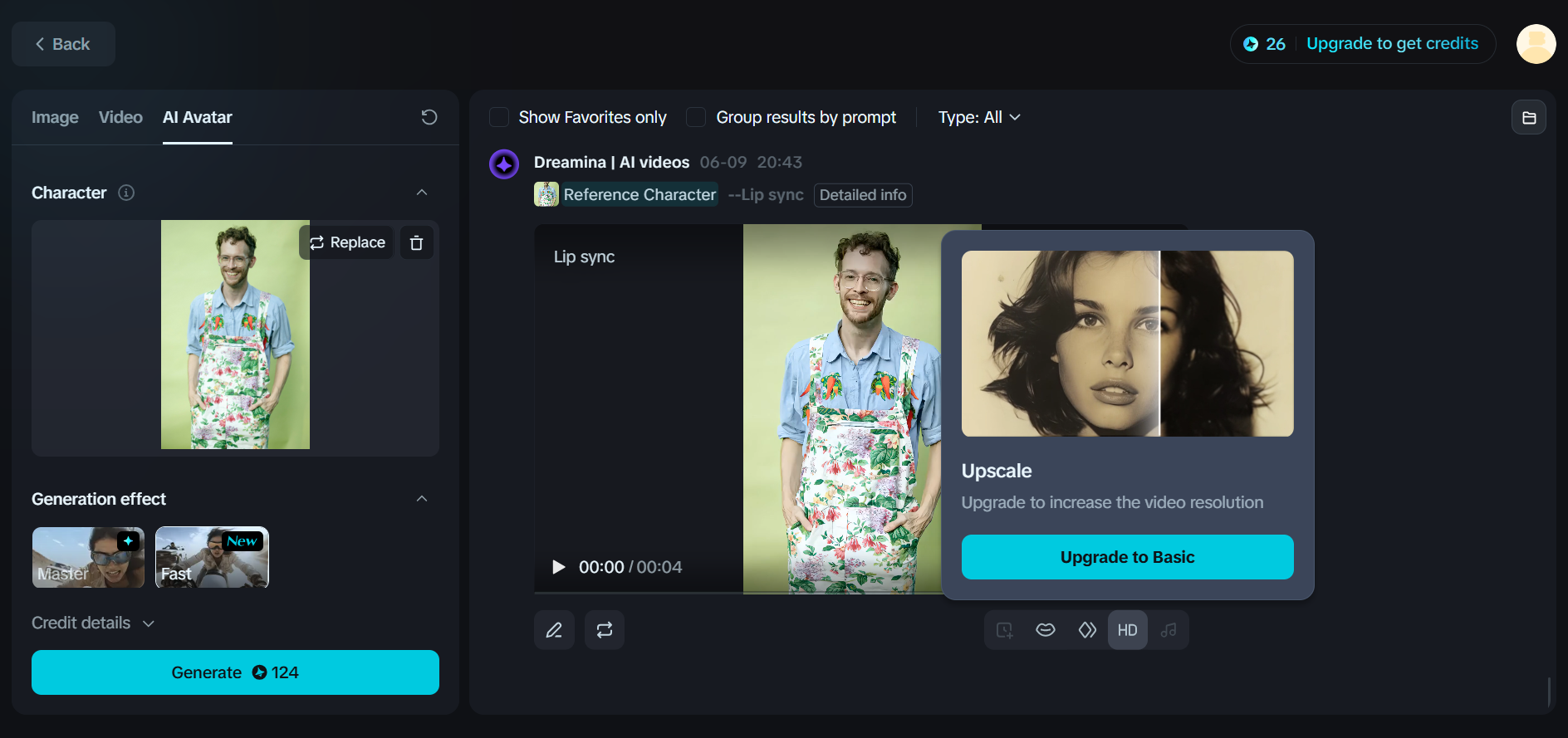Delete the character image with trash icon

coord(417,242)
